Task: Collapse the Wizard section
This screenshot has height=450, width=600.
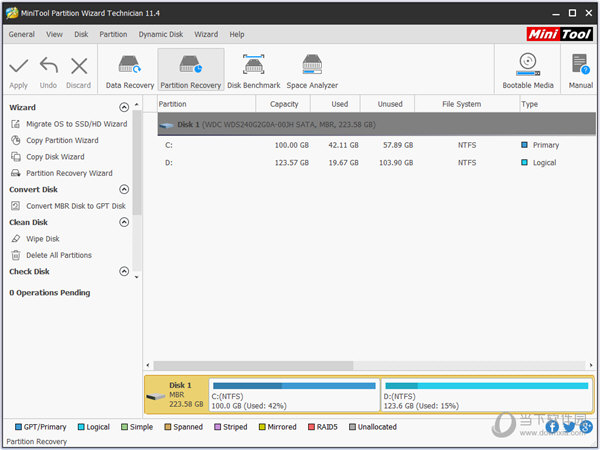Action: tap(124, 107)
